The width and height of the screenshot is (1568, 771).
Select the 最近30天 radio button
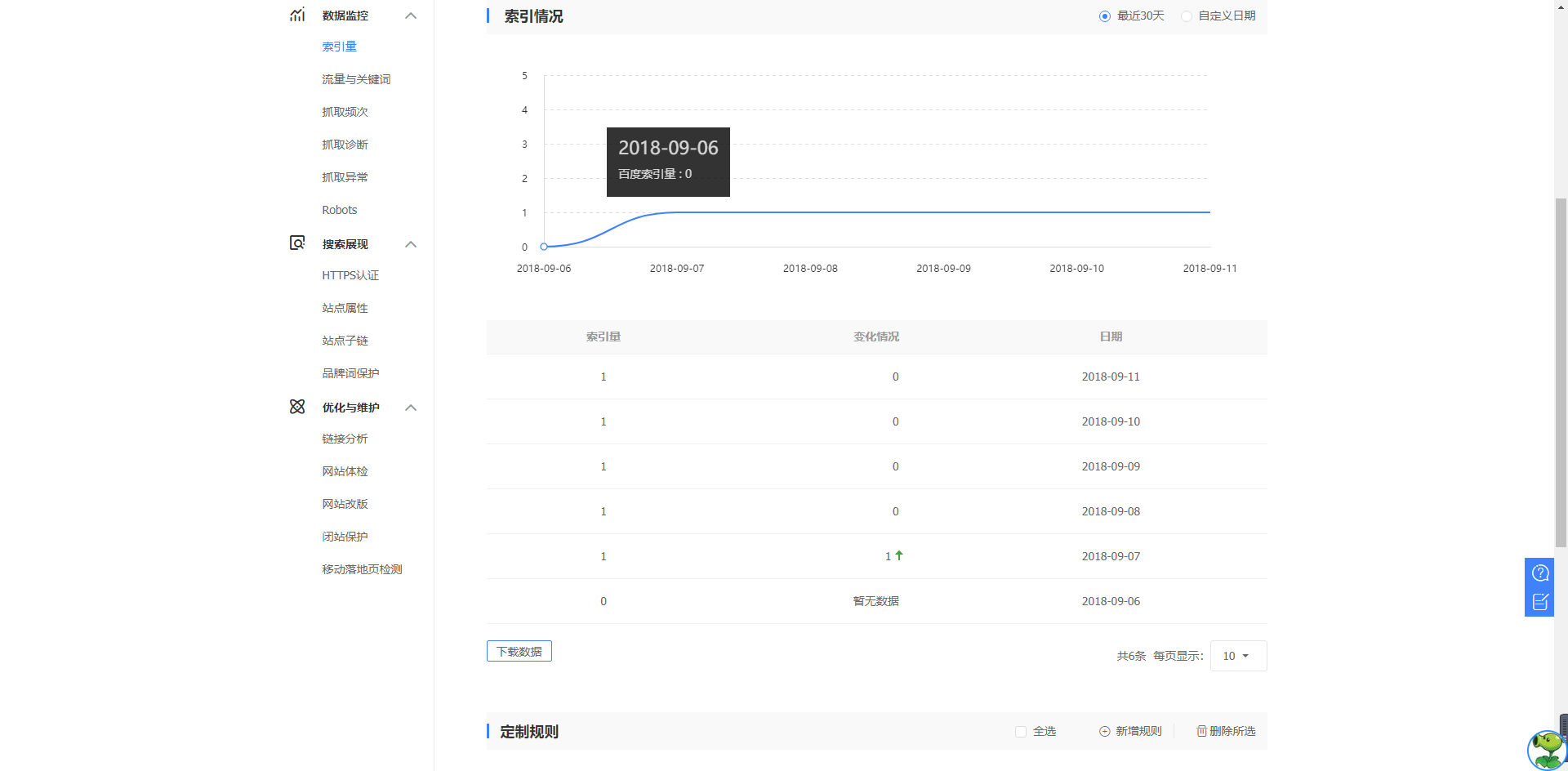tap(1105, 15)
